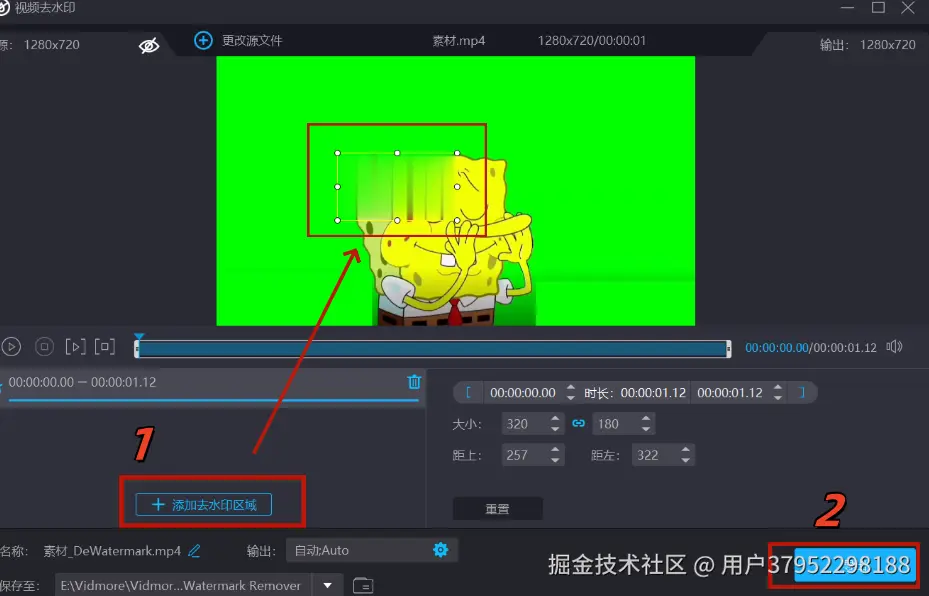Click the top-right handle of the watermark box
This screenshot has height=596, width=929.
457,153
